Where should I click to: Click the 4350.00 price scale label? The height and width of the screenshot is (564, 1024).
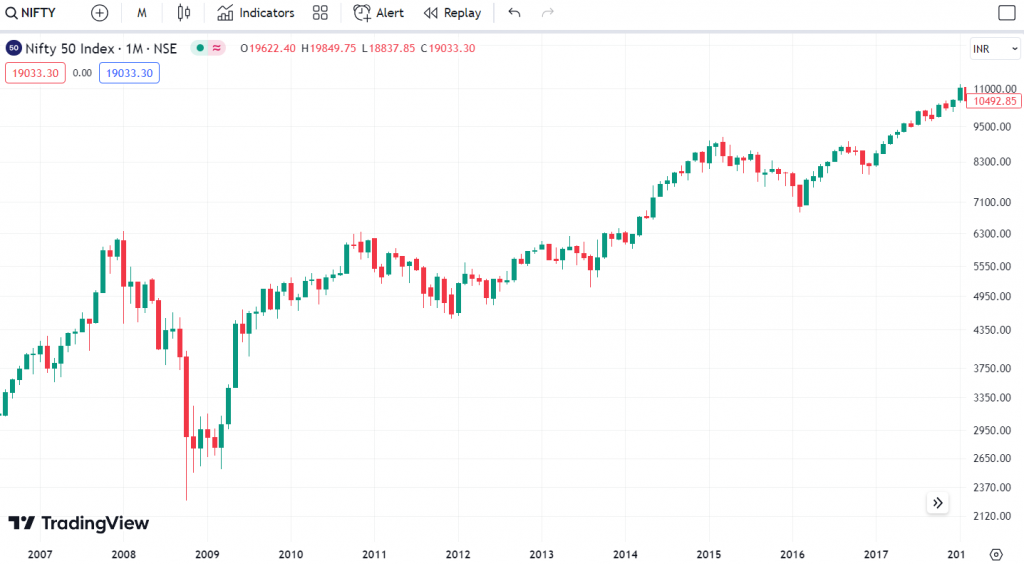(x=992, y=330)
